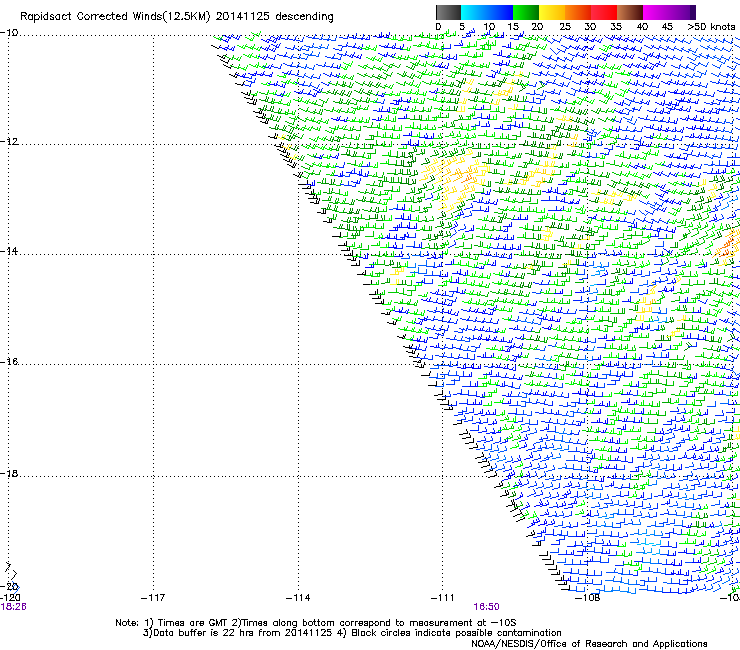740x650 pixels.
Task: Click the 'Times are GMT' note line
Action: 315,623
